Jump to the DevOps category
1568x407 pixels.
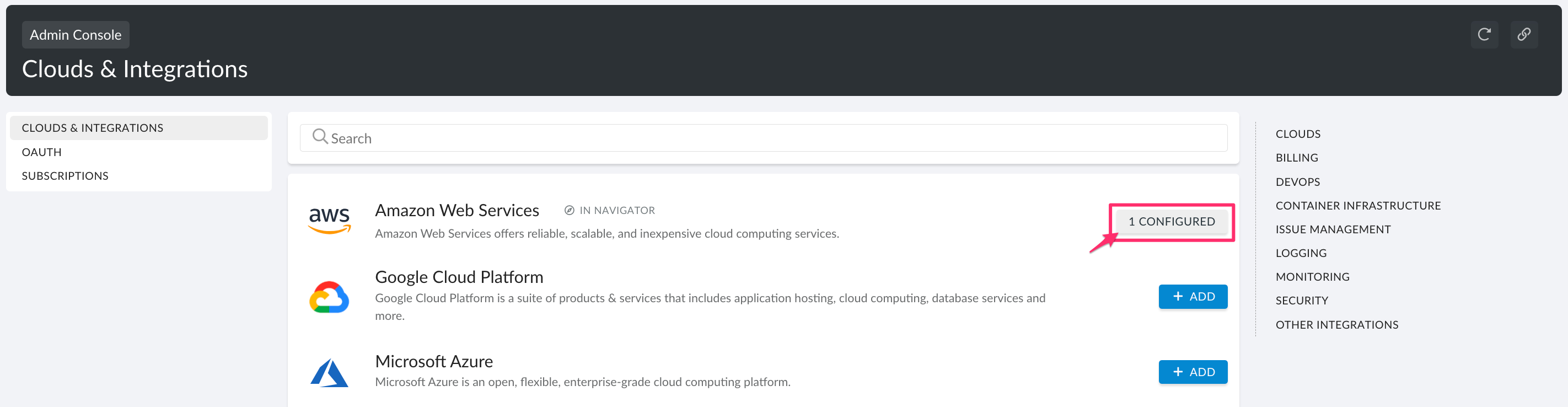pos(1297,182)
